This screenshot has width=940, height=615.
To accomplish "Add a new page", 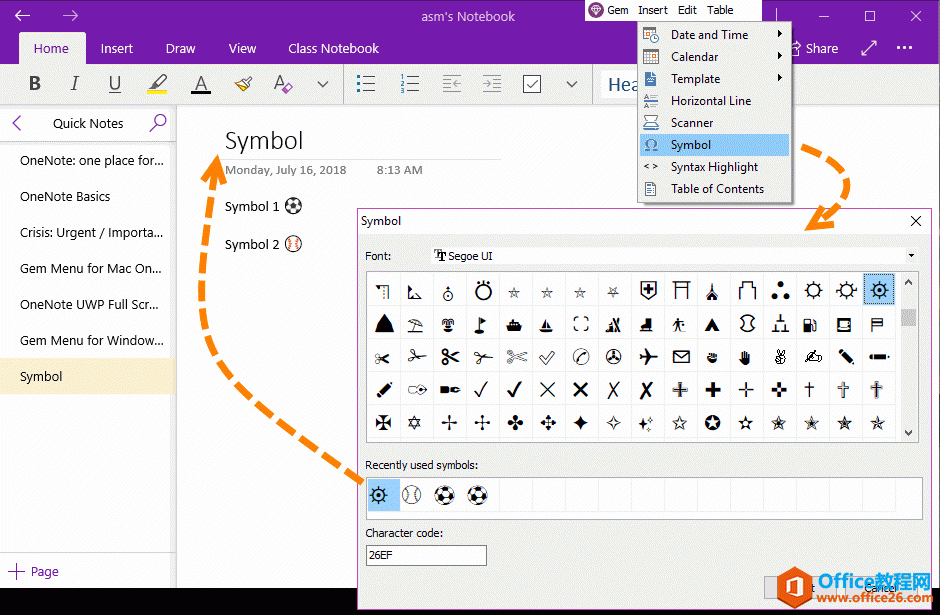I will click(x=35, y=572).
